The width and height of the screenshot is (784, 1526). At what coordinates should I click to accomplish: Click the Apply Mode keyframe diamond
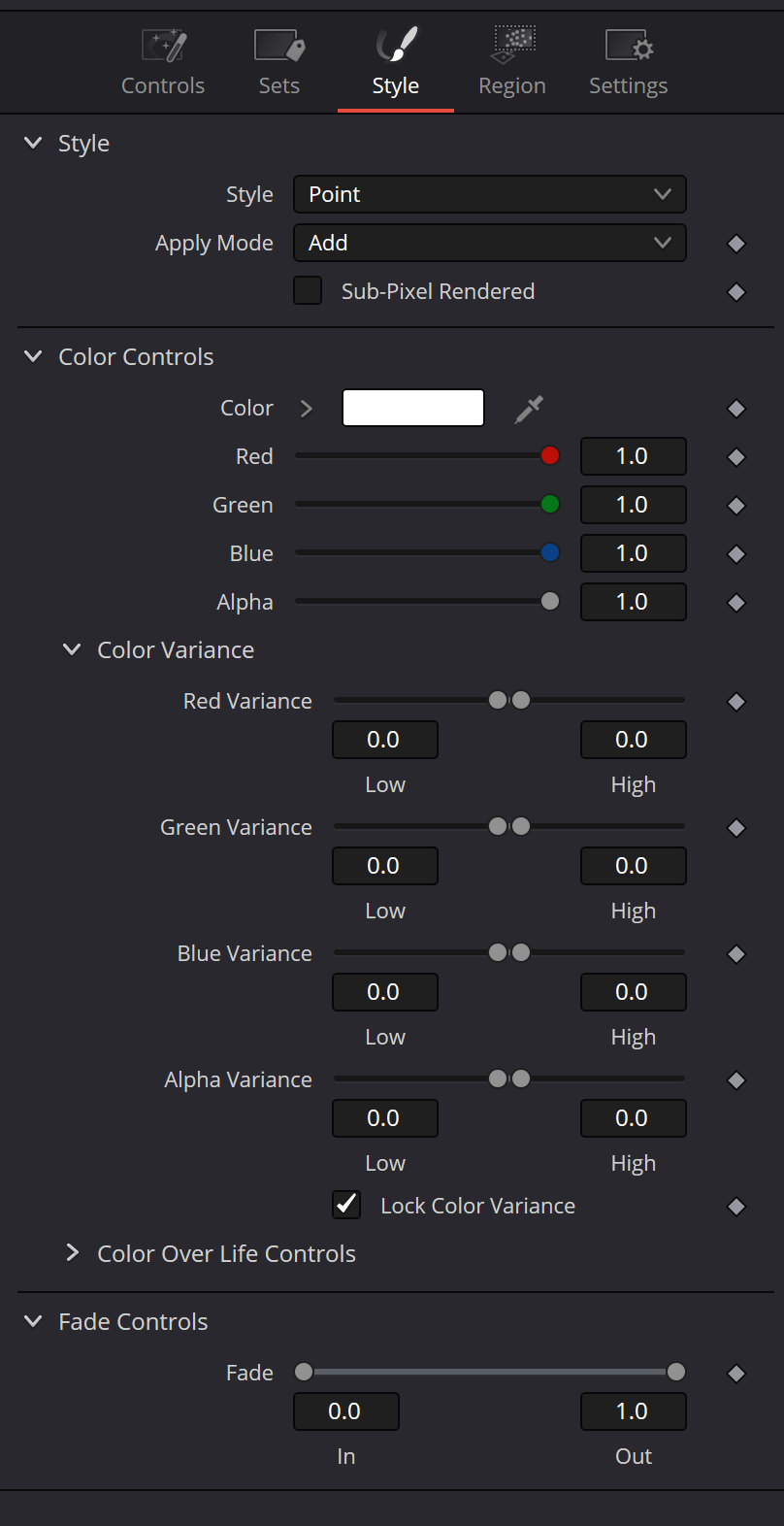point(736,244)
